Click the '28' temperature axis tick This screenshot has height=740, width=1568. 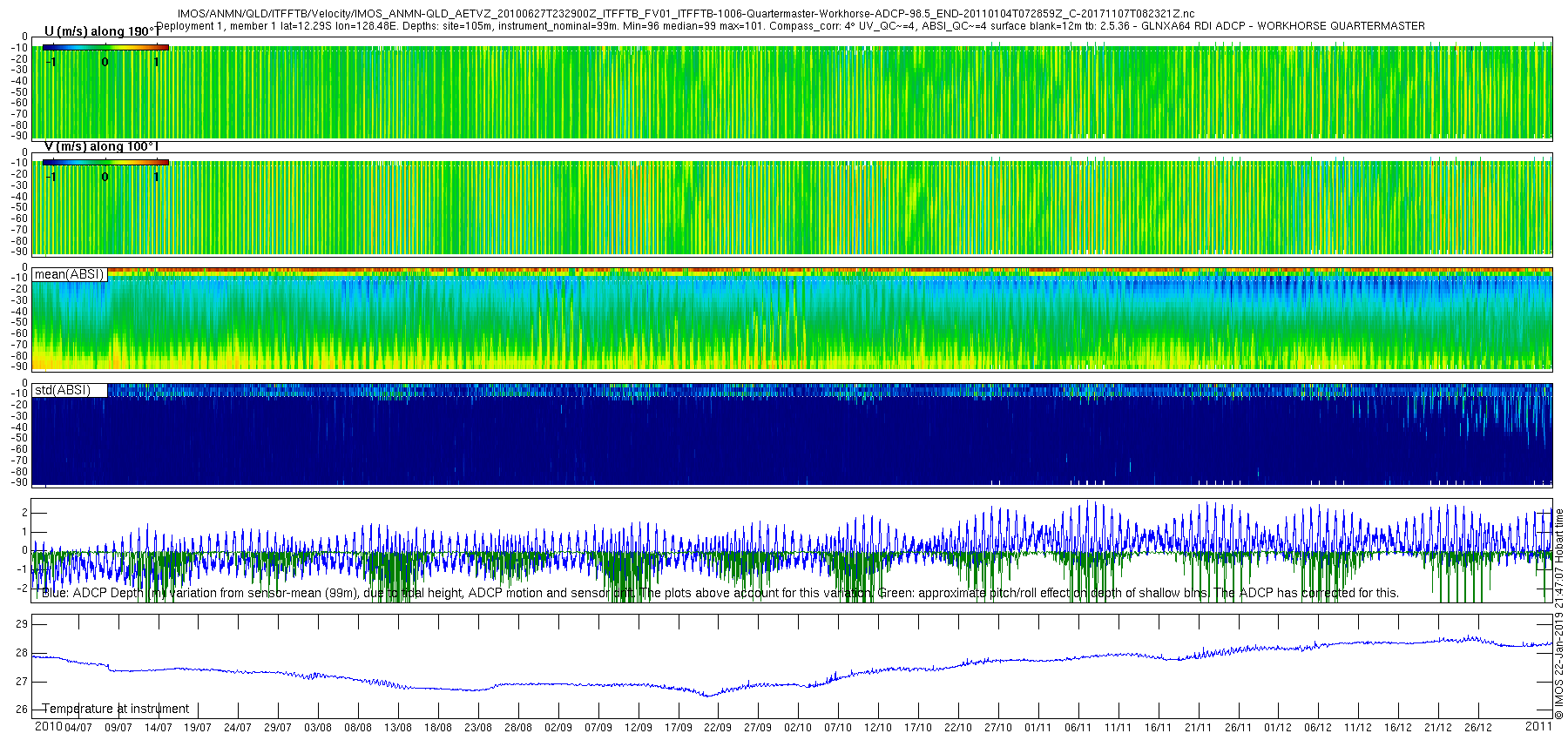[x=22, y=653]
